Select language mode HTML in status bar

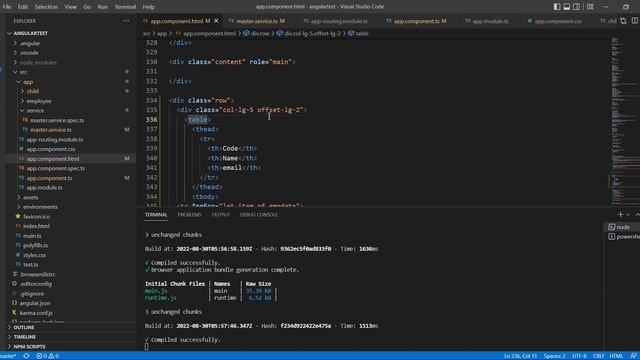pos(616,356)
